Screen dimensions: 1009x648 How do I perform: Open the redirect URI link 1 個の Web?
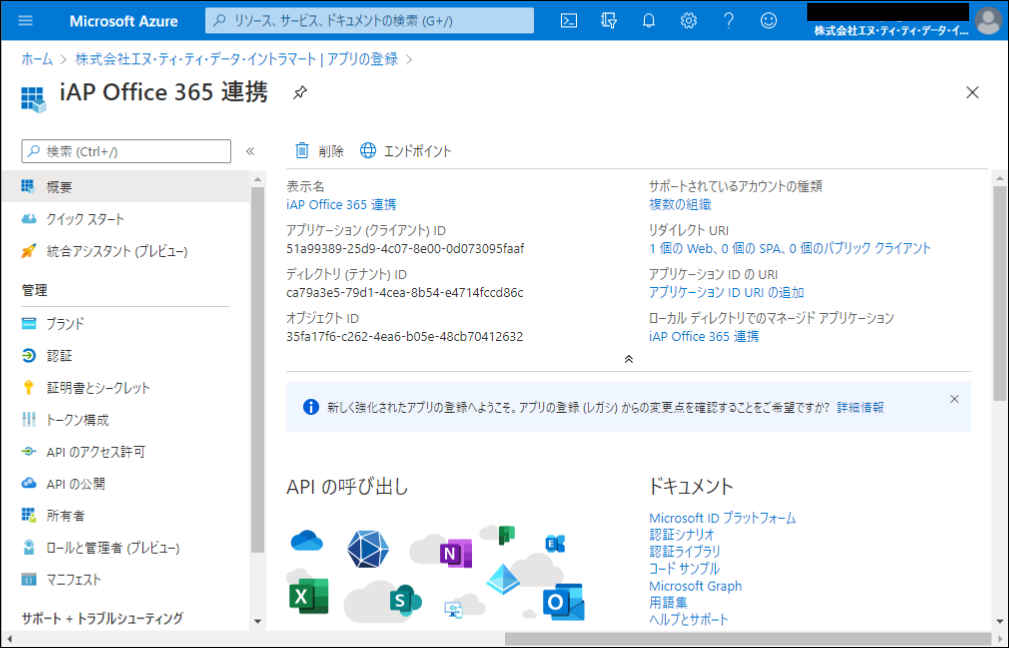[x=790, y=248]
